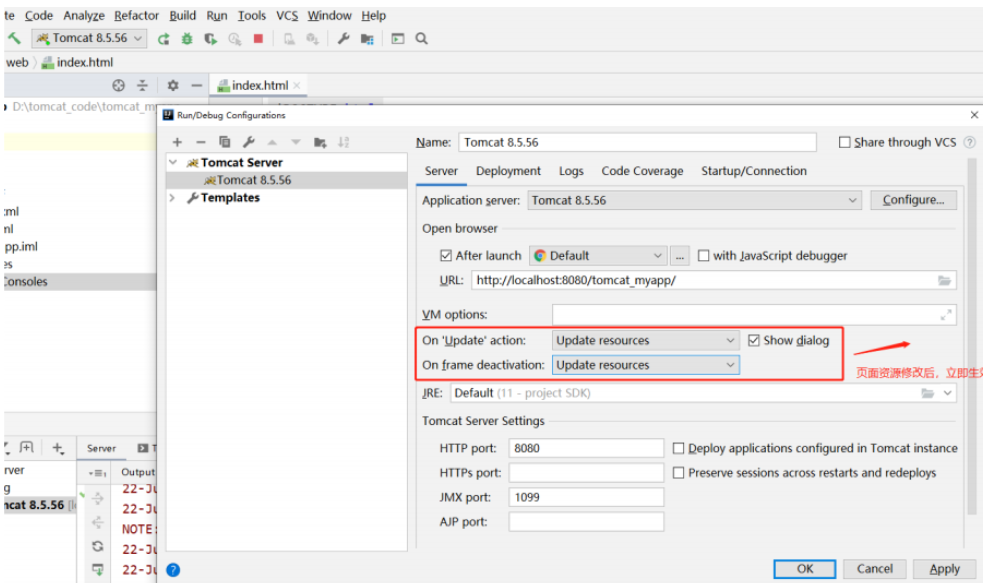Stop the running server with red square

(258, 39)
